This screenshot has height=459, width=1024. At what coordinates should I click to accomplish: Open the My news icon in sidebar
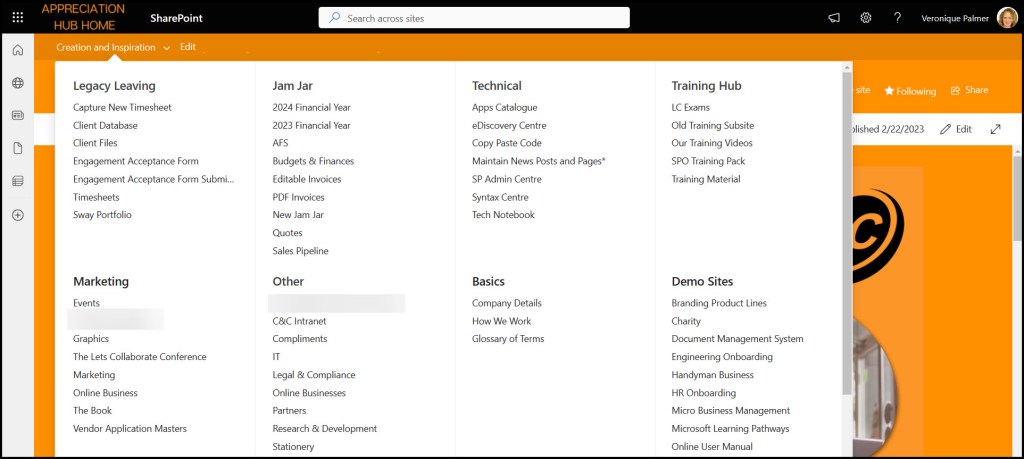click(17, 115)
